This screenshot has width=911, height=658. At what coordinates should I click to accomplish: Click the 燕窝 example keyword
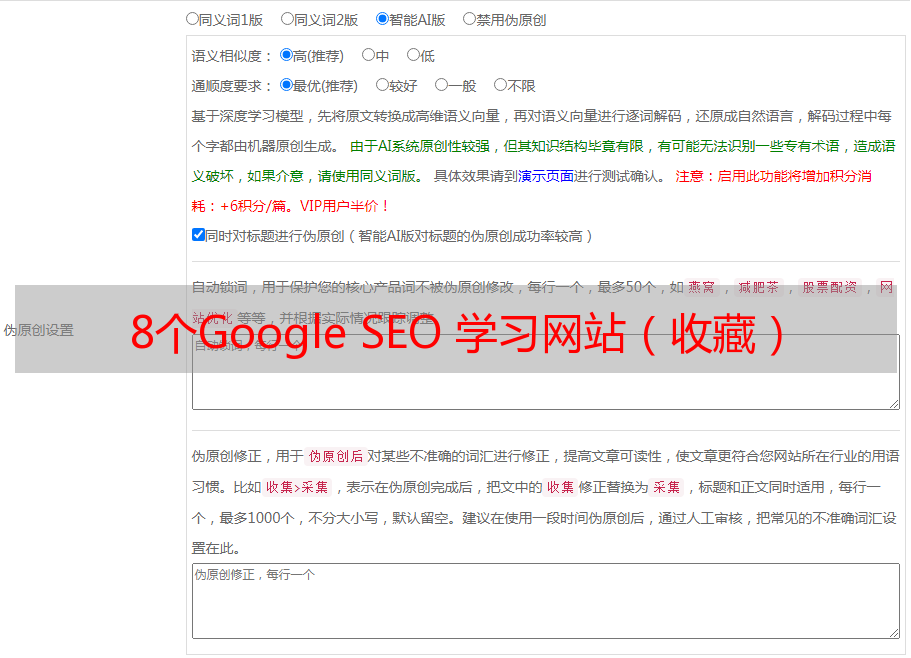click(x=701, y=287)
